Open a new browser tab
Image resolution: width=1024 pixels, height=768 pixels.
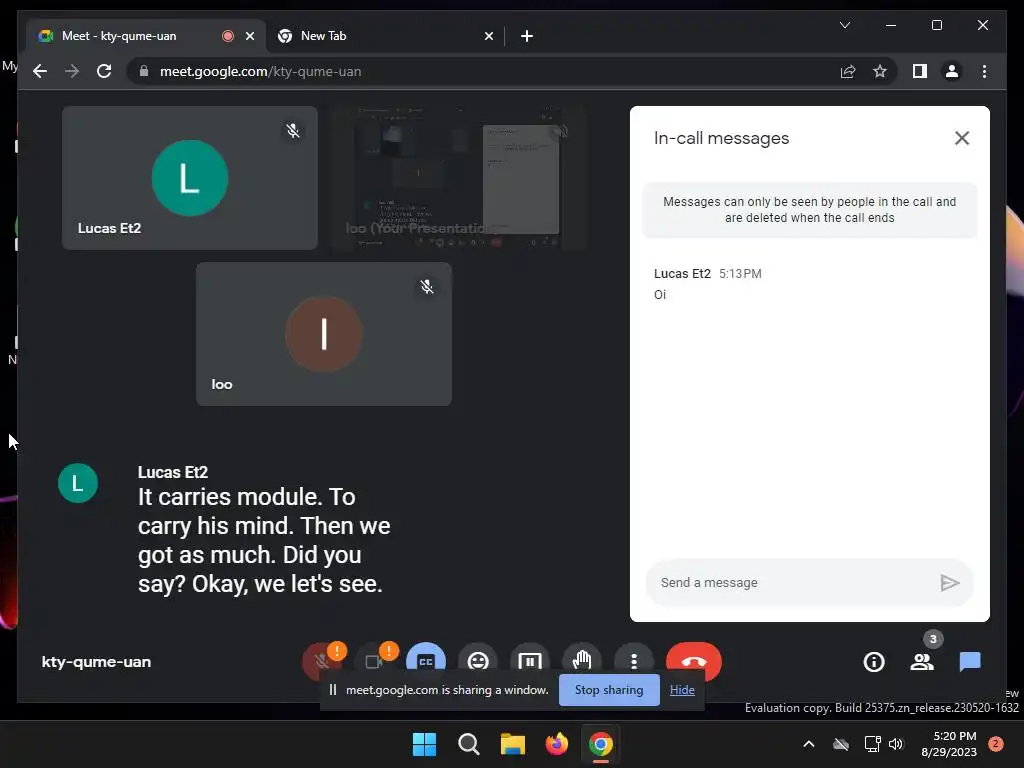pyautogui.click(x=527, y=36)
